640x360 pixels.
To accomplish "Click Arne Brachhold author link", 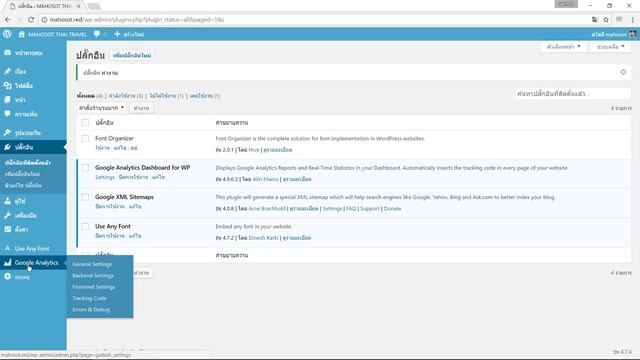I will (267, 209).
